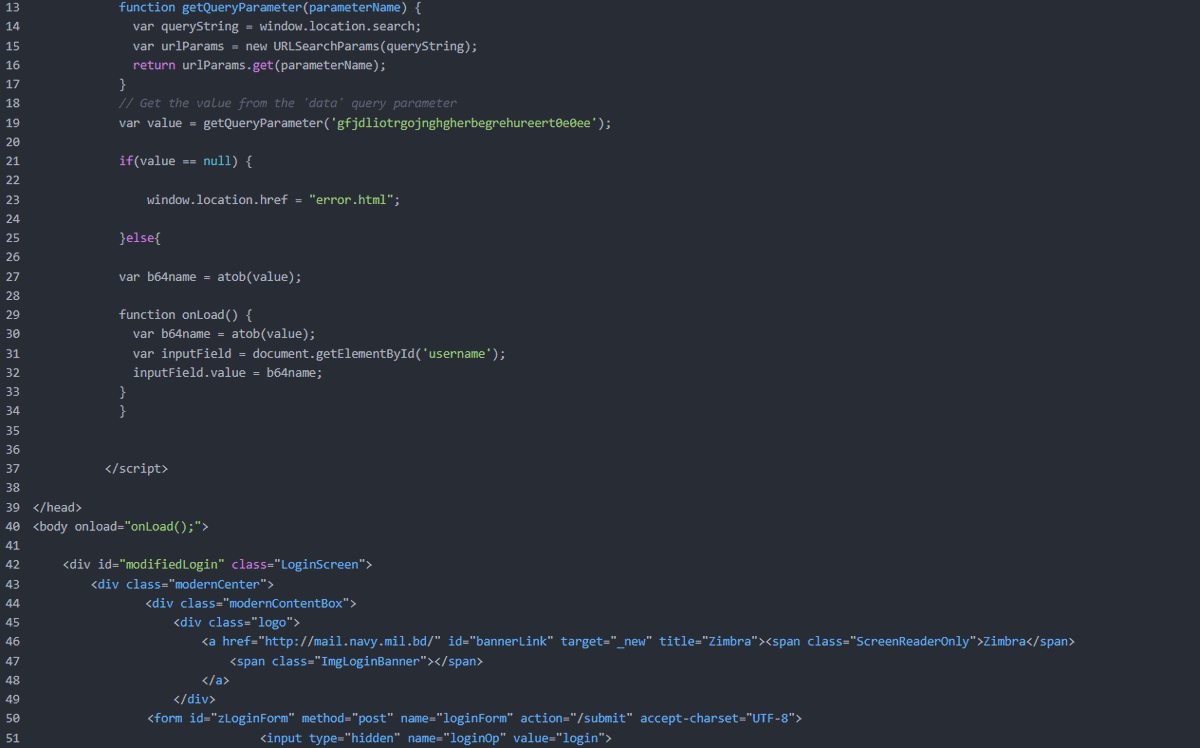This screenshot has width=1200, height=748.
Task: Click the class "LoginScreen" value
Action: click(x=319, y=565)
